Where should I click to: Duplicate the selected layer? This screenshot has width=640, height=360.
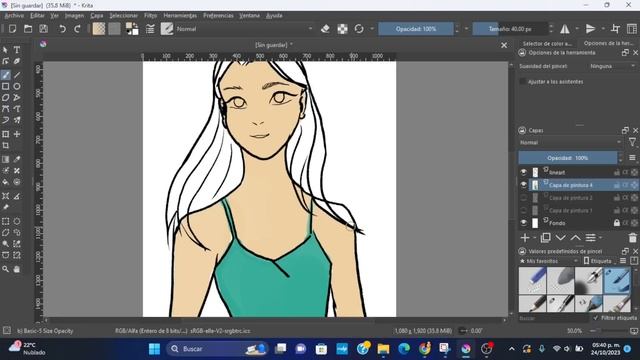[x=545, y=238]
